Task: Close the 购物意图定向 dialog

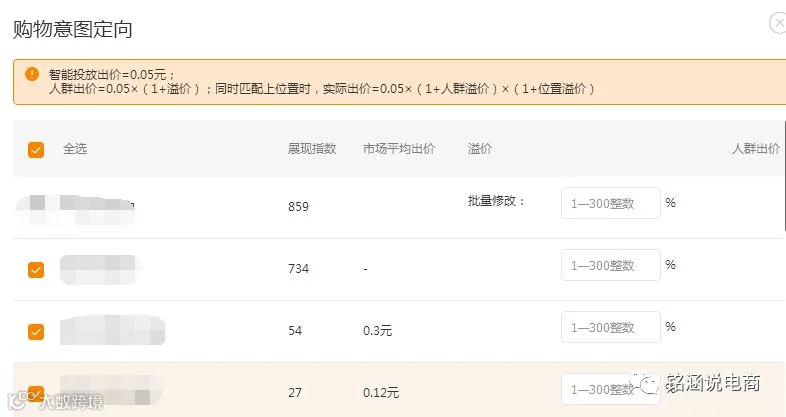Action: [x=778, y=23]
